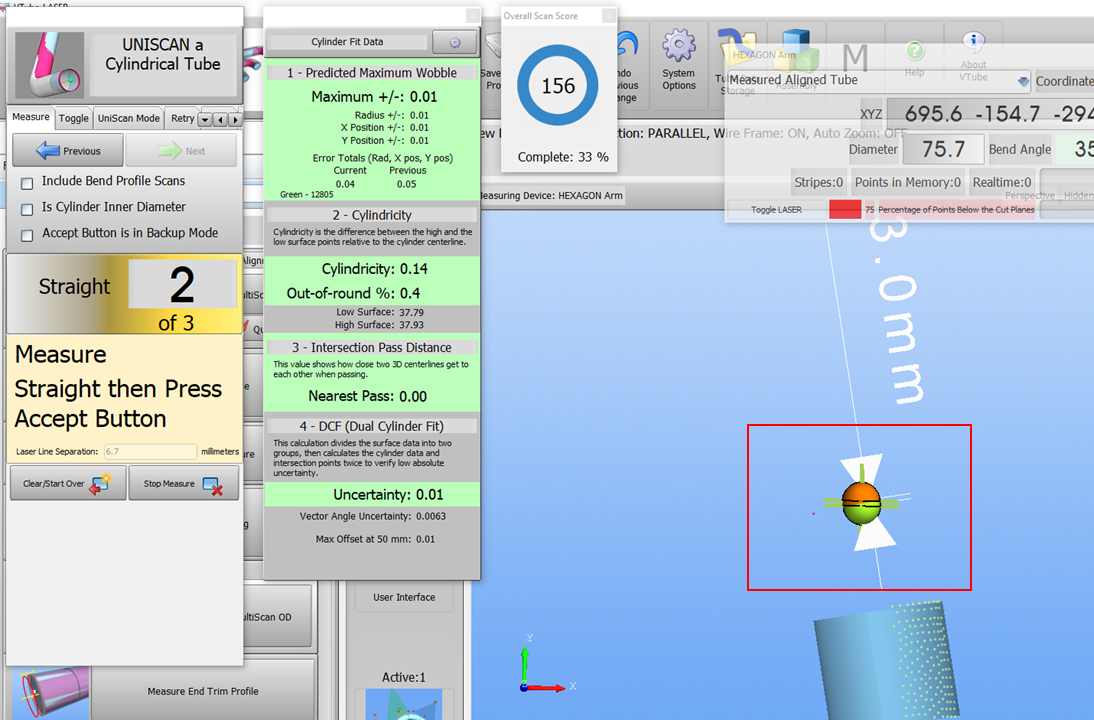Image resolution: width=1094 pixels, height=720 pixels.
Task: Click 'Maximum +/-: 0.01' value
Action: tap(374, 97)
